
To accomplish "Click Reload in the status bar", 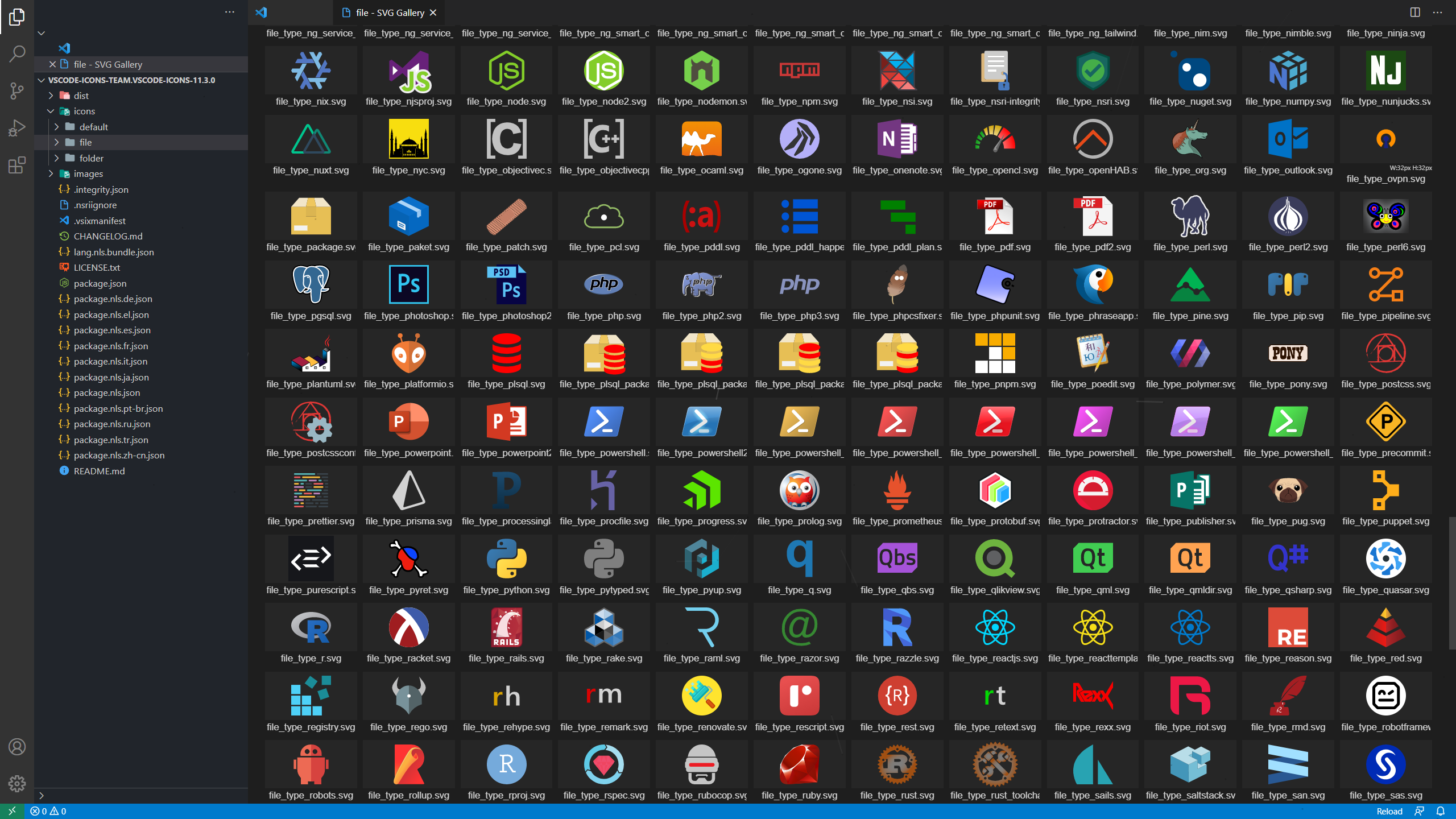I will point(1389,811).
